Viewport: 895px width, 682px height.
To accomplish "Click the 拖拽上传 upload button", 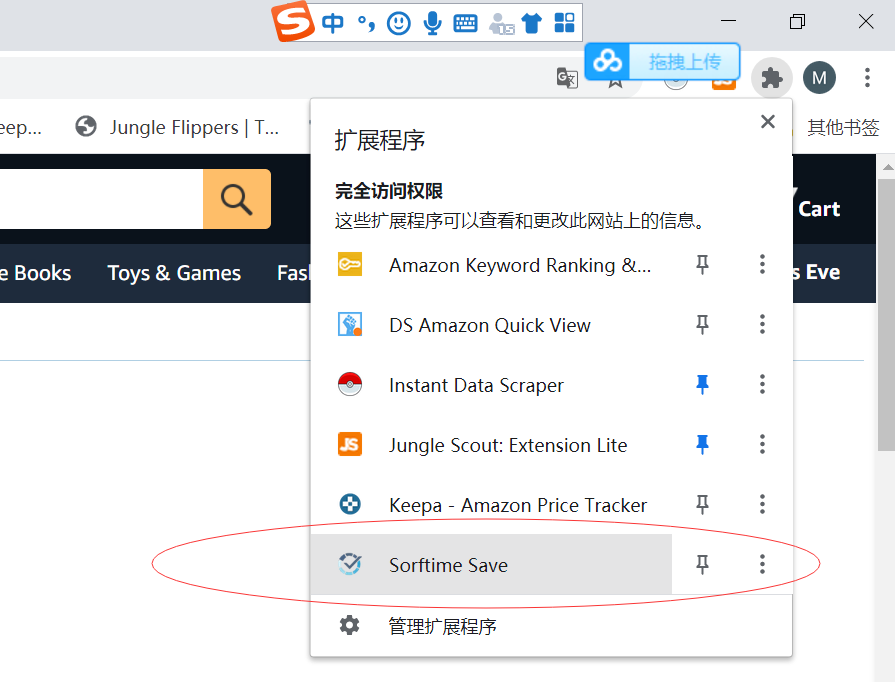I will pos(683,62).
